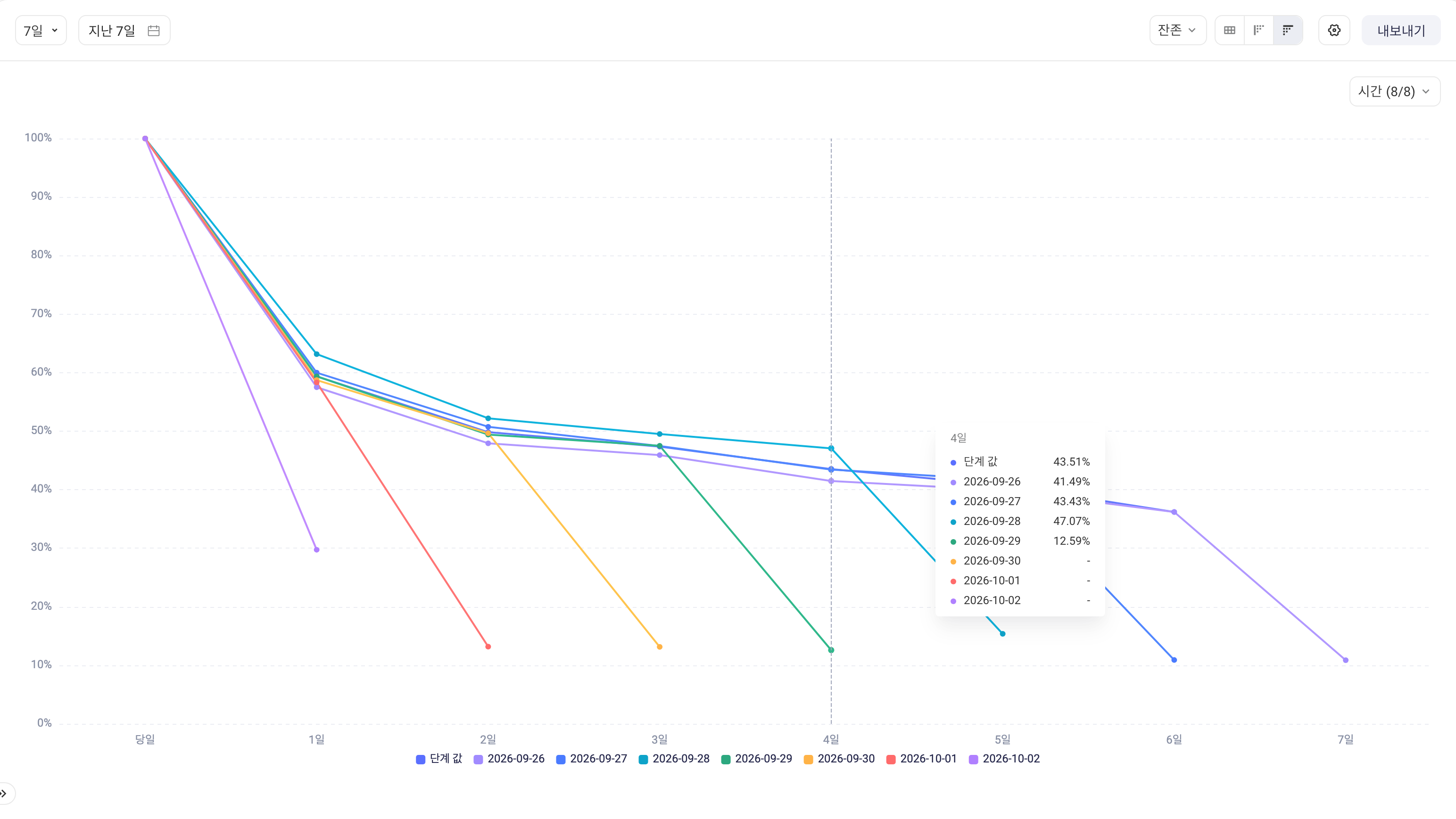
Task: Click the 2026-09-28 data point at 4일
Action: coord(831,449)
